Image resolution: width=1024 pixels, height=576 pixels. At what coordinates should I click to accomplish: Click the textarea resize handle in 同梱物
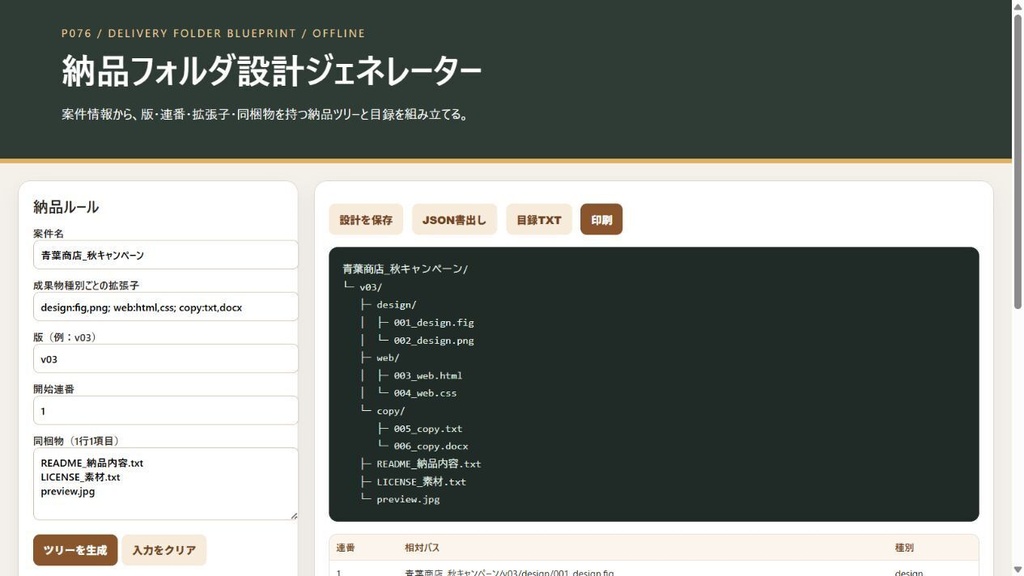(x=294, y=516)
